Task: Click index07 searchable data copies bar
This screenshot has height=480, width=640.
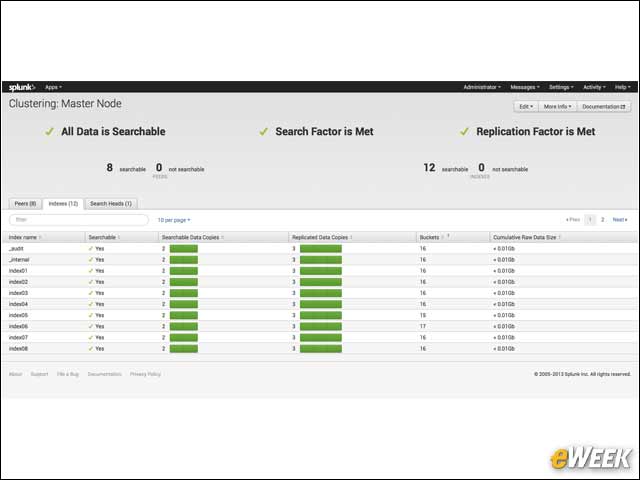Action: coord(184,338)
